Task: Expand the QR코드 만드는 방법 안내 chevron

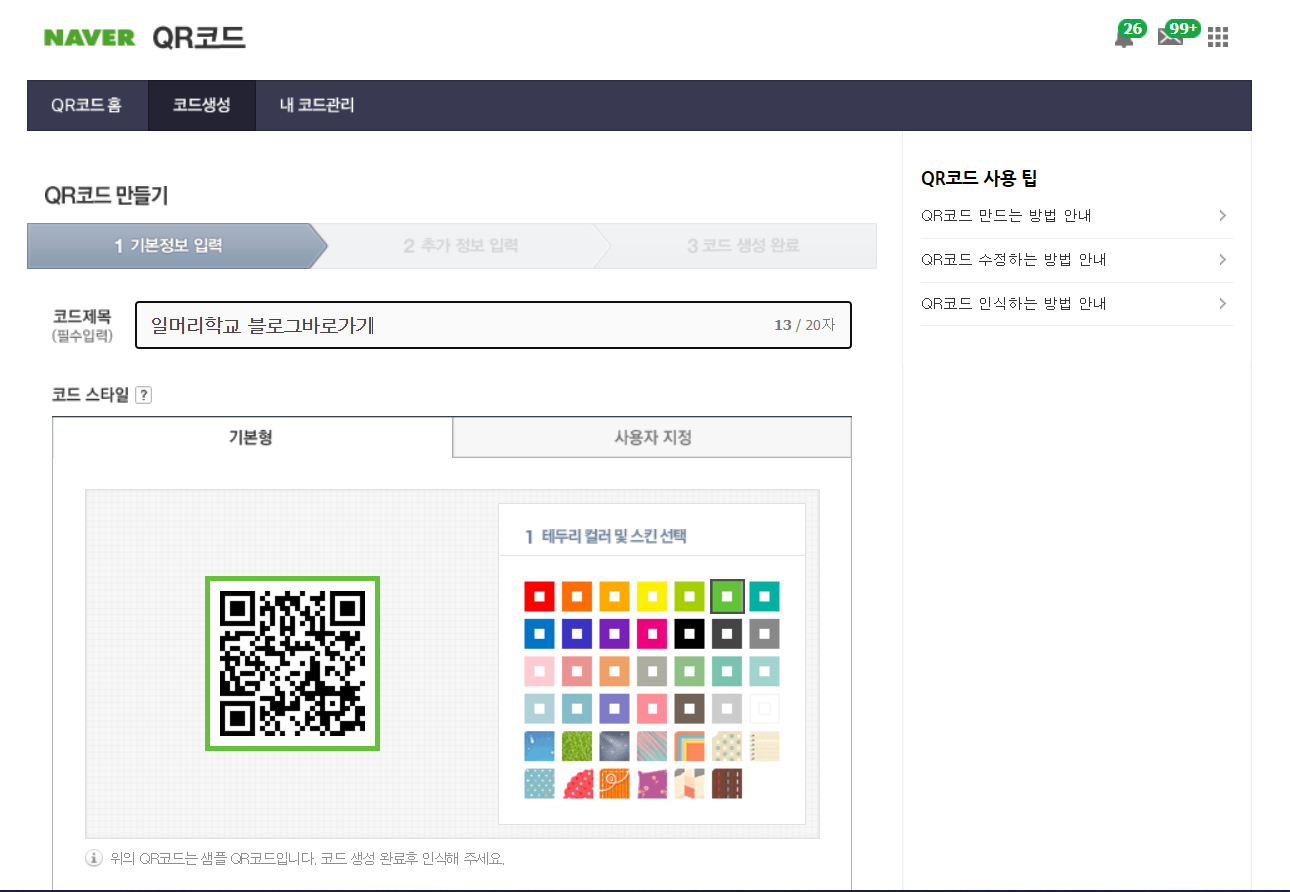Action: [1222, 216]
